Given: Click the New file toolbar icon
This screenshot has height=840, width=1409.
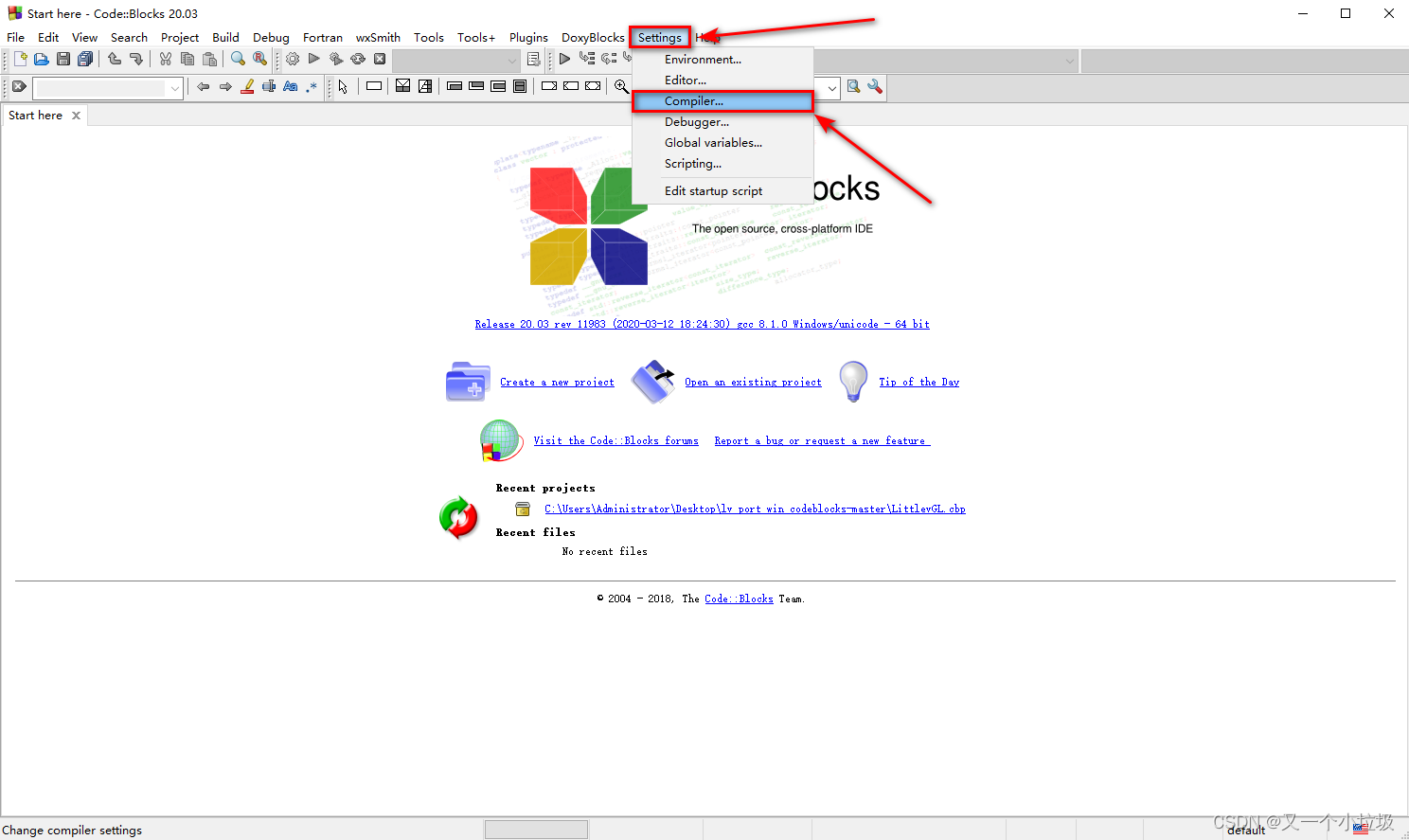Looking at the screenshot, I should tap(20, 59).
